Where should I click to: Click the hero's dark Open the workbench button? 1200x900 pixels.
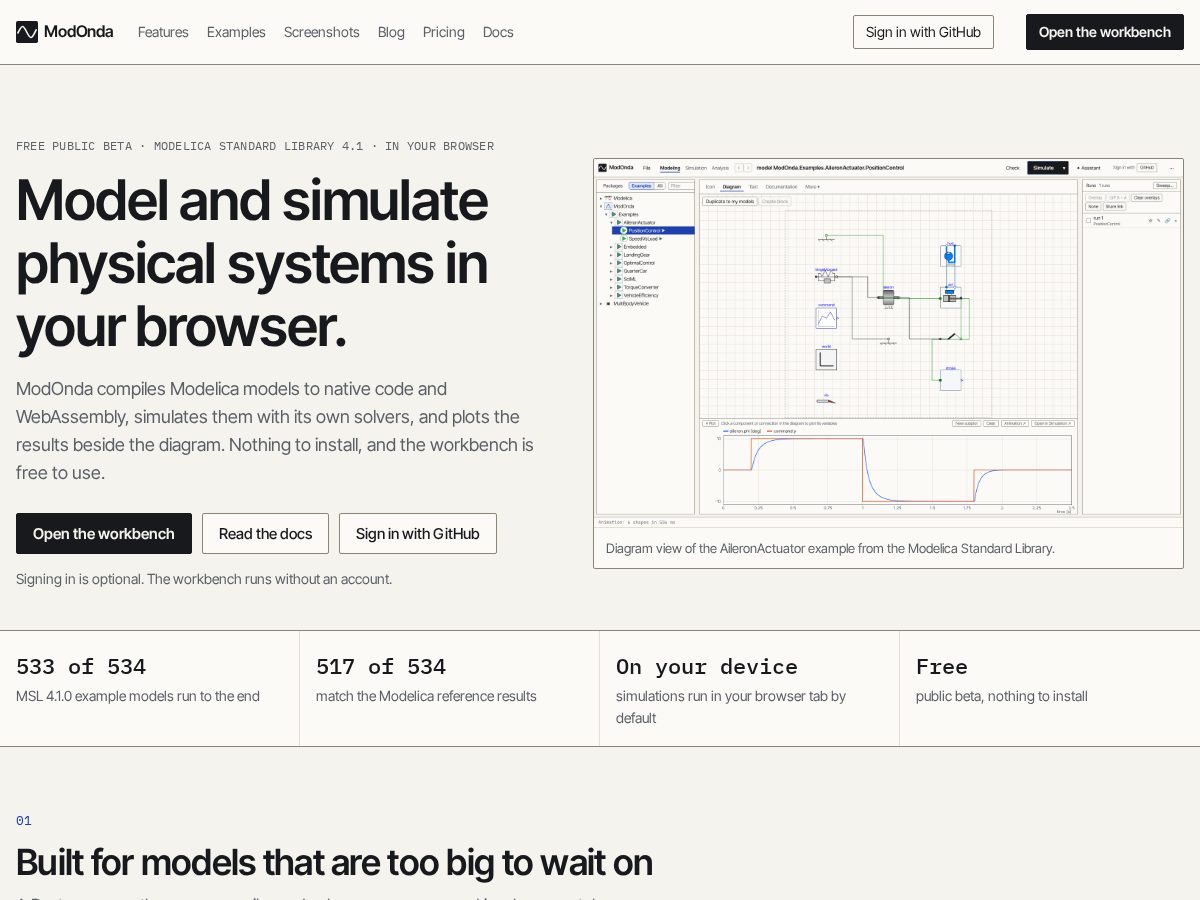coord(104,534)
